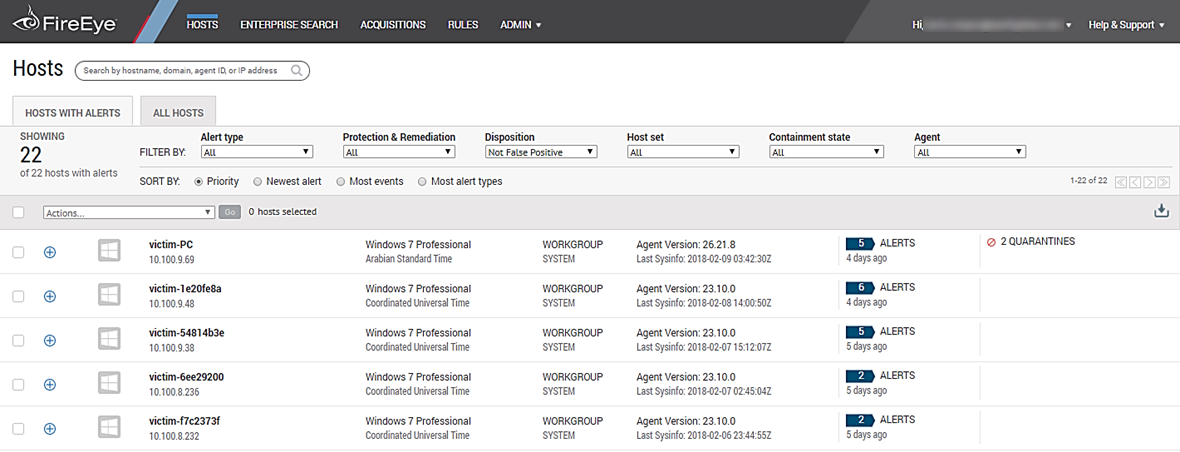The height and width of the screenshot is (452, 1180).
Task: Choose Most events sorting
Action: (342, 182)
